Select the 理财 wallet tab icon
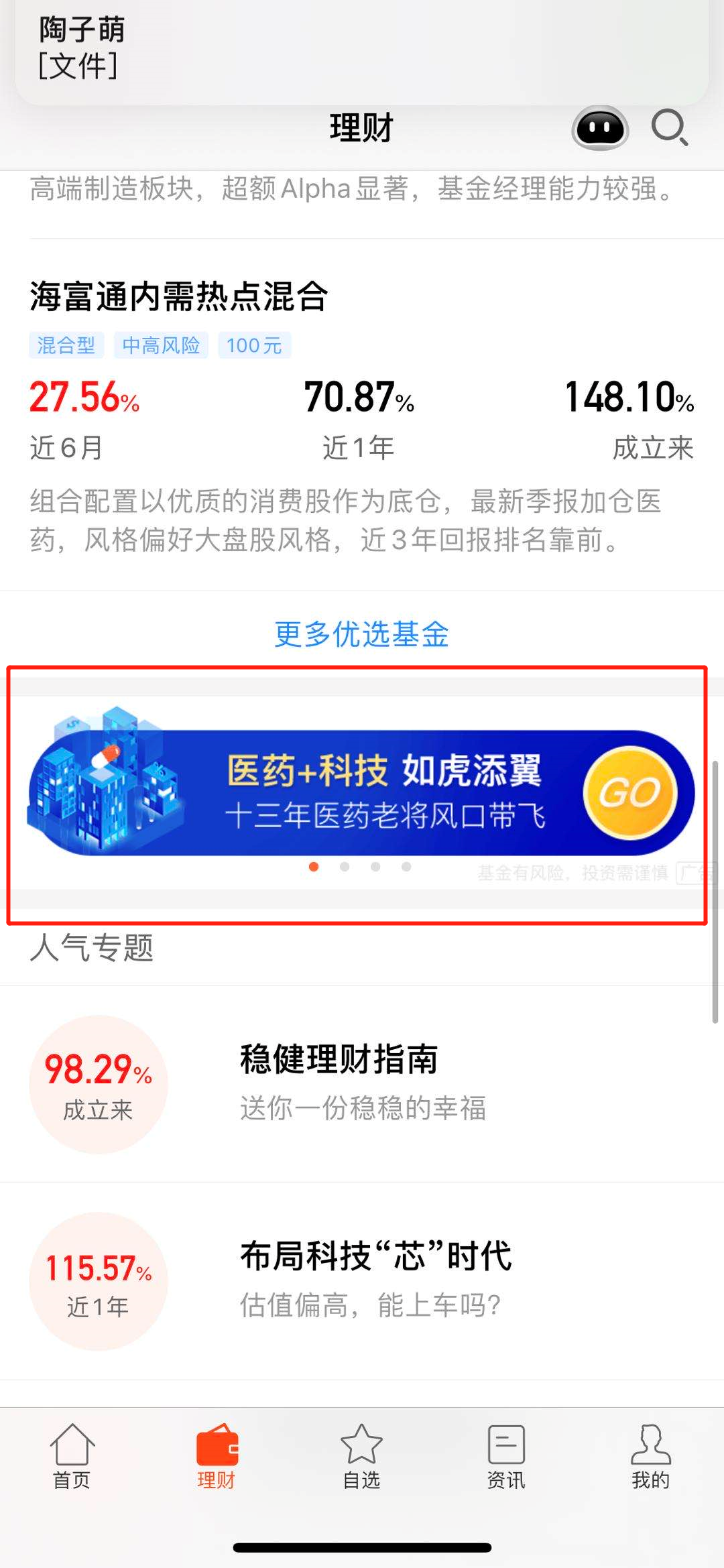Image resolution: width=724 pixels, height=1568 pixels. 217,1445
